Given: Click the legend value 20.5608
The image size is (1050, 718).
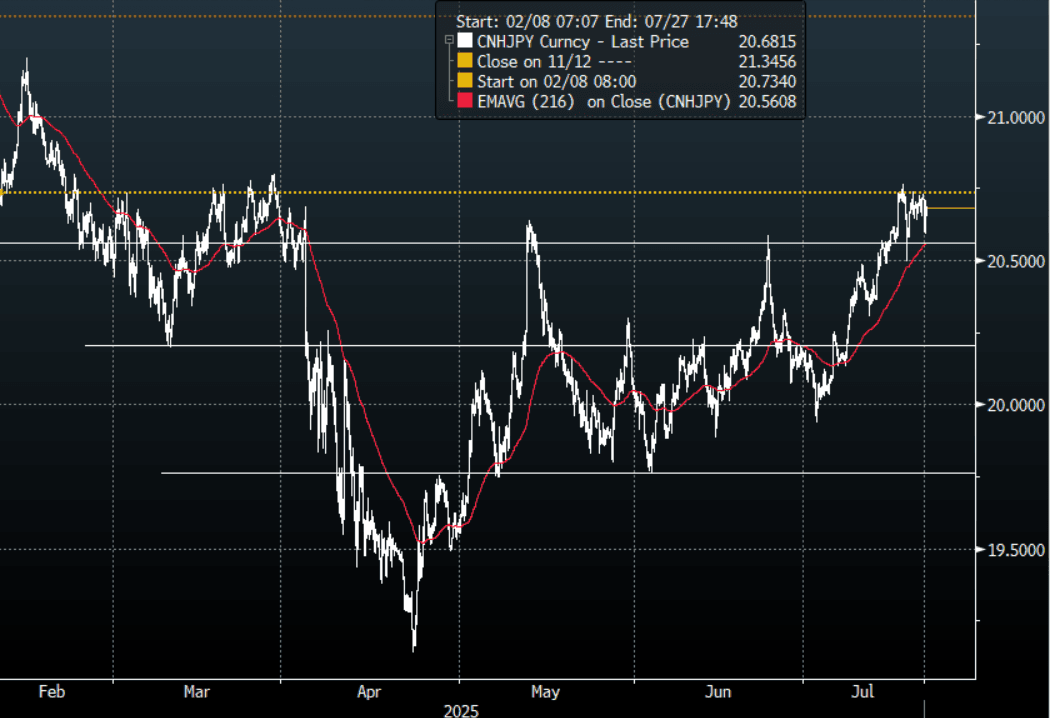Looking at the screenshot, I should click(767, 102).
